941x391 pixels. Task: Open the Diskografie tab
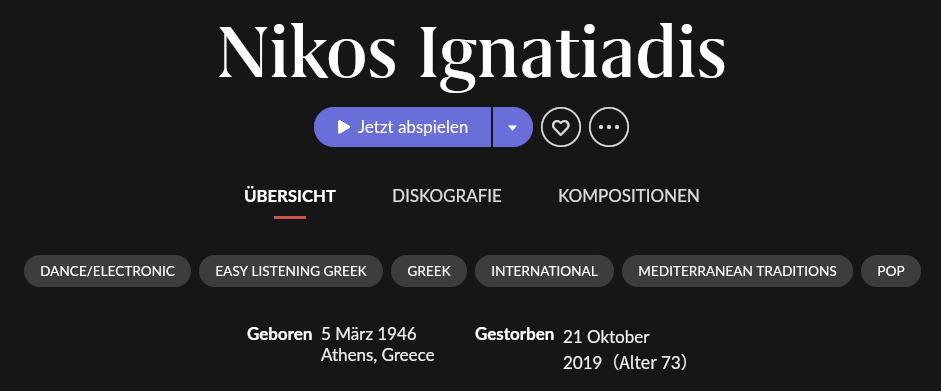[446, 196]
